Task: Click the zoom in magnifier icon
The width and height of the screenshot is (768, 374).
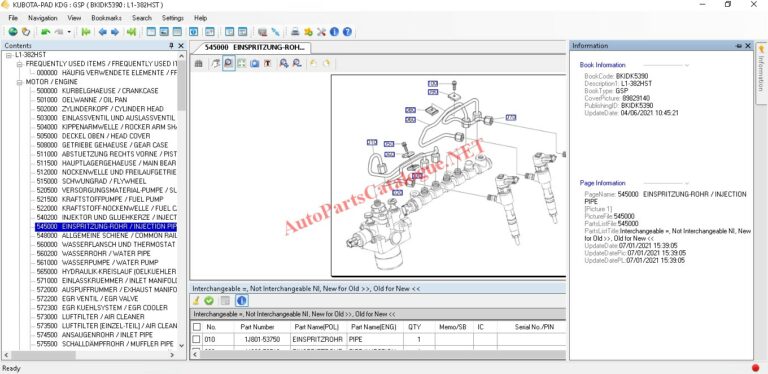Action: tap(283, 63)
